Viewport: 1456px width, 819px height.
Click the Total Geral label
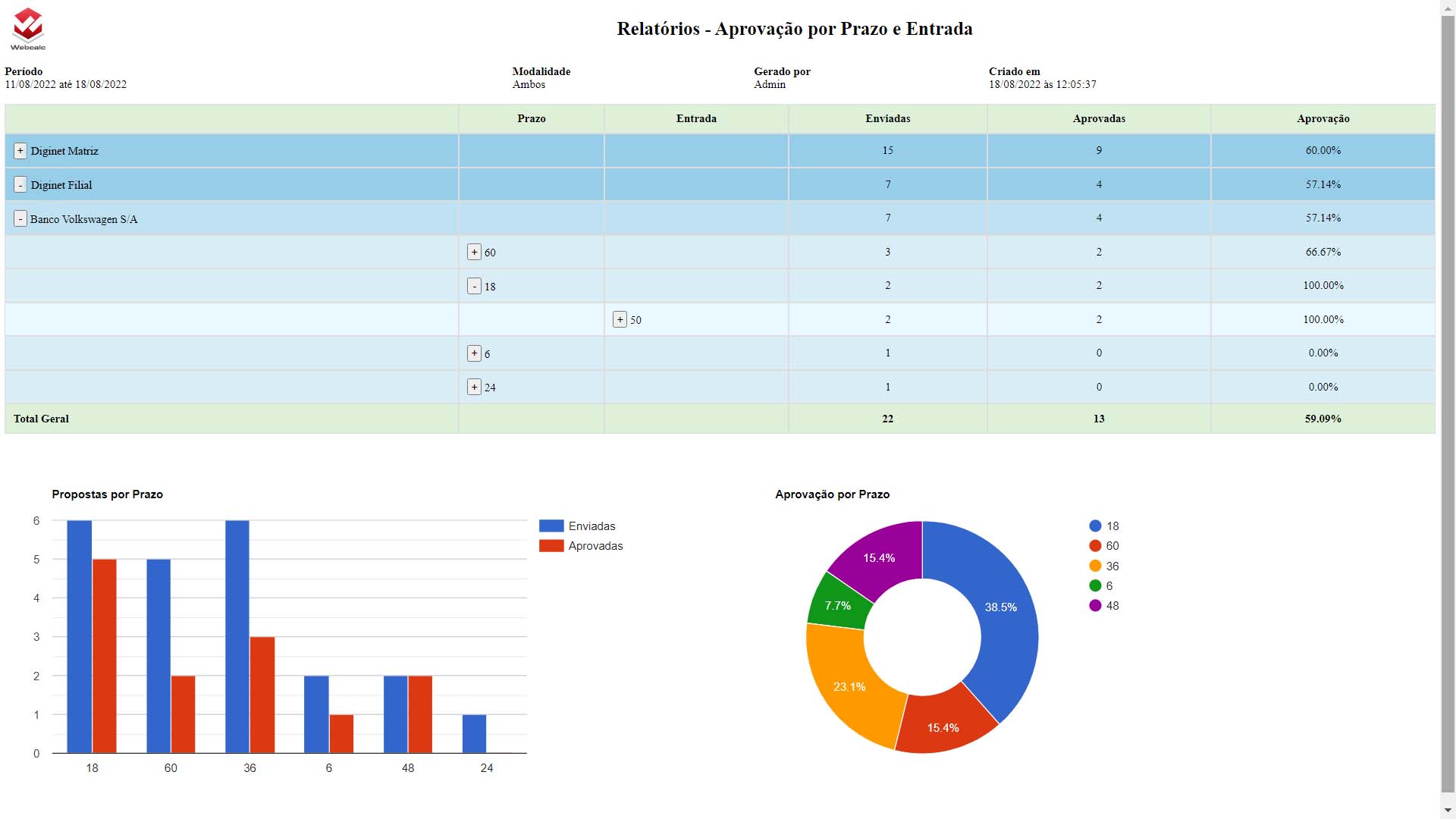tap(41, 419)
